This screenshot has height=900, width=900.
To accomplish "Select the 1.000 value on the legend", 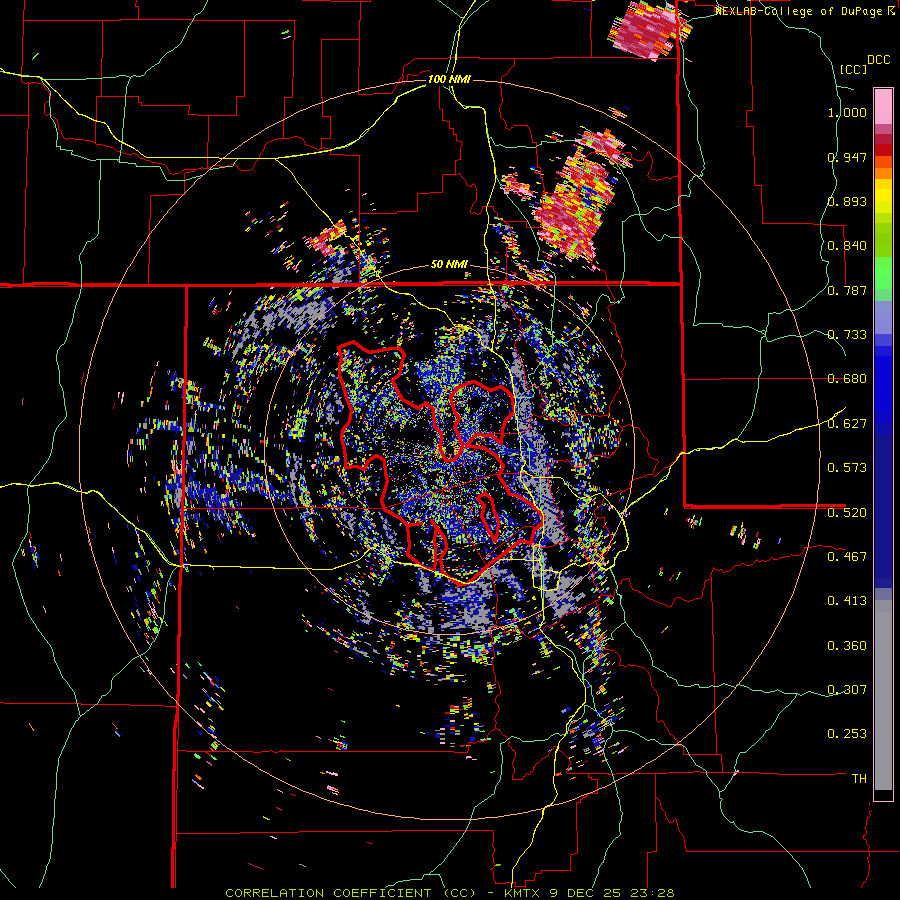I will 847,112.
